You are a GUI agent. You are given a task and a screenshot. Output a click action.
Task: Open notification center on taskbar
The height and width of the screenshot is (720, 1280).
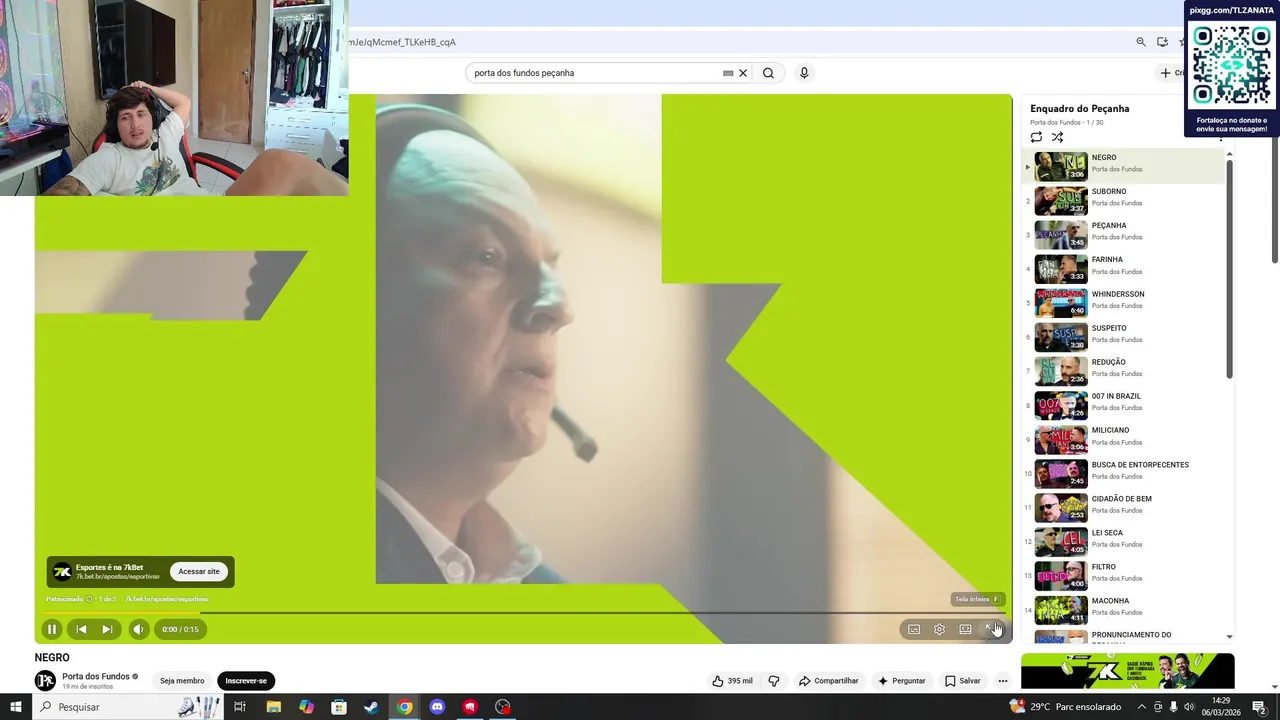coord(1259,707)
